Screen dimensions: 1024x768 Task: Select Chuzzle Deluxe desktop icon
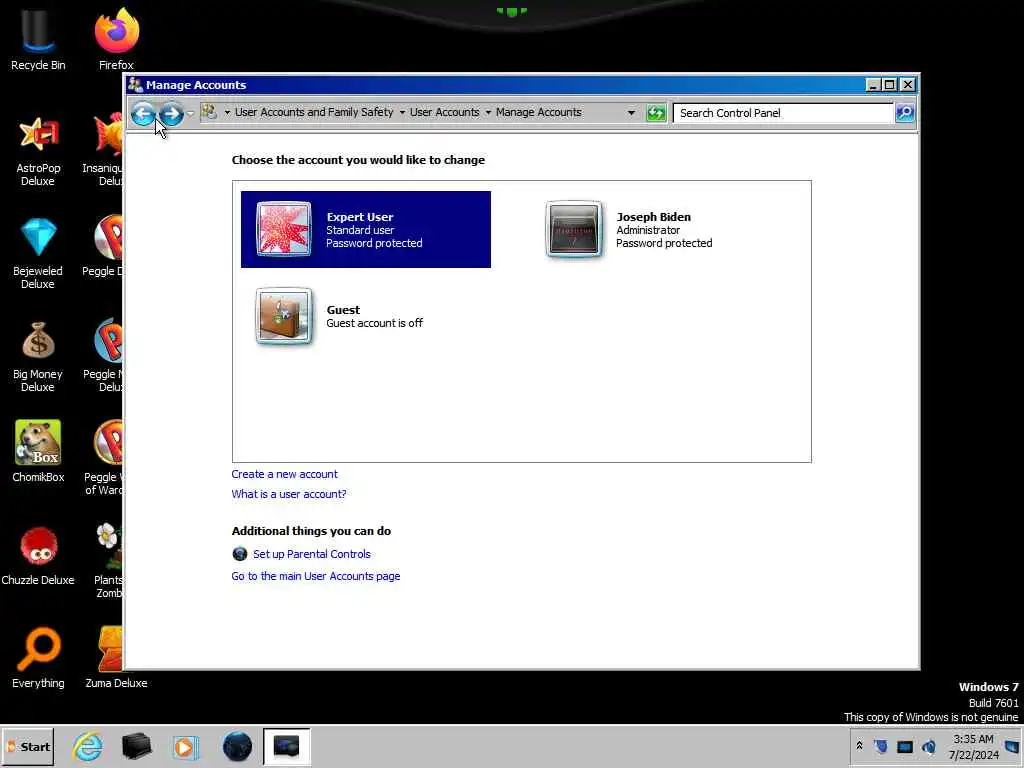[x=38, y=555]
